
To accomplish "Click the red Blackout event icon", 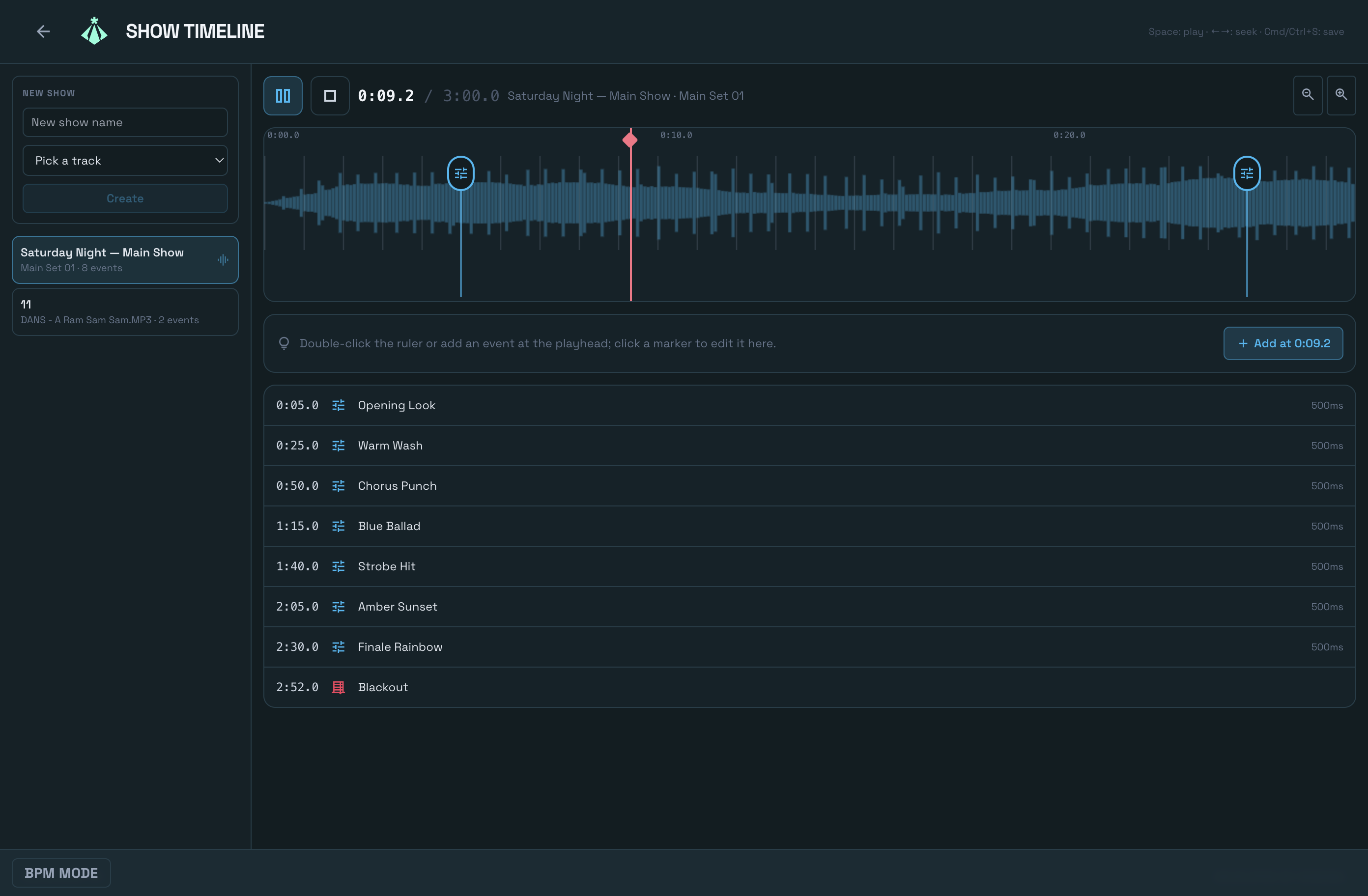I will 339,687.
